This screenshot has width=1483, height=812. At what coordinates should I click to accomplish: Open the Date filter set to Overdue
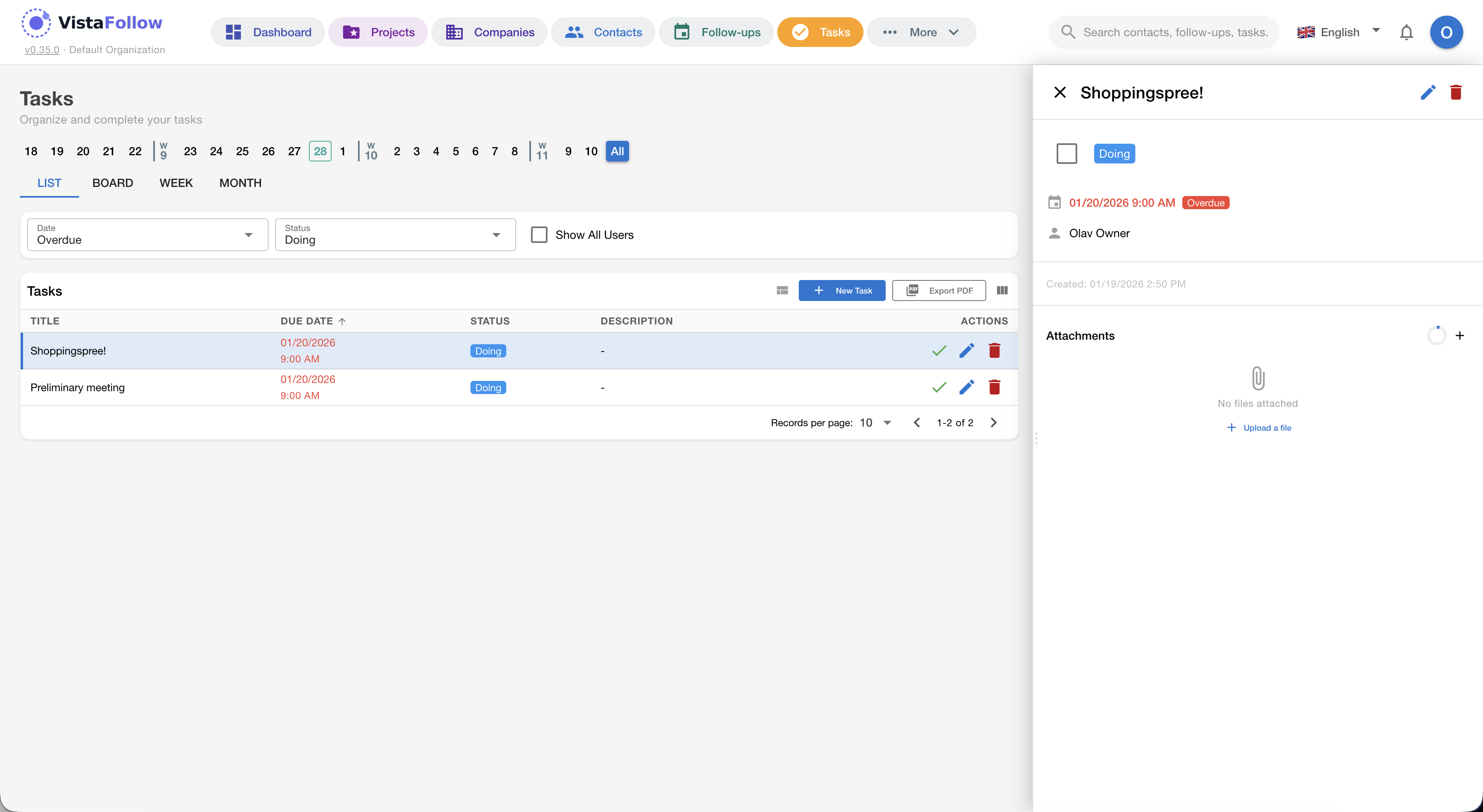(x=147, y=235)
